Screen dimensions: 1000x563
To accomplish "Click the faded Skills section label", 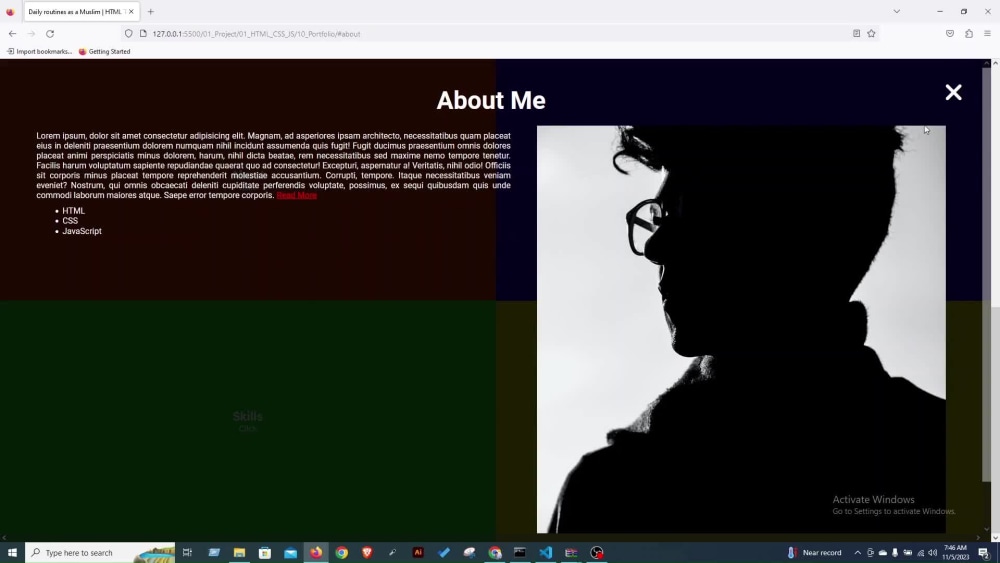I will 247,416.
